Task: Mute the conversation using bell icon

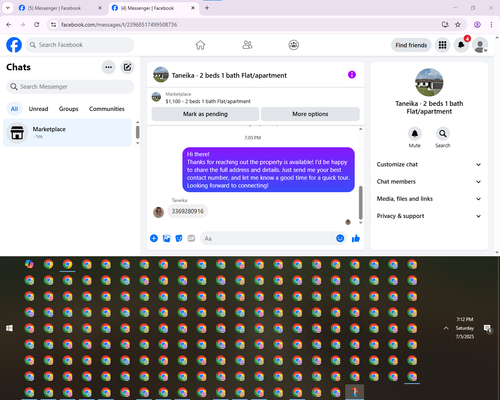Action: pyautogui.click(x=415, y=134)
